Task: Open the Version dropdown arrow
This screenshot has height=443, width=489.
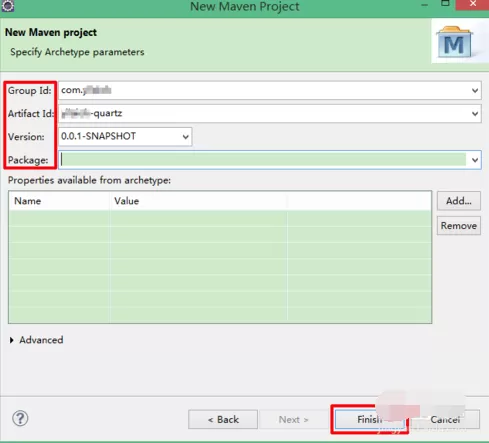Action: tap(186, 137)
